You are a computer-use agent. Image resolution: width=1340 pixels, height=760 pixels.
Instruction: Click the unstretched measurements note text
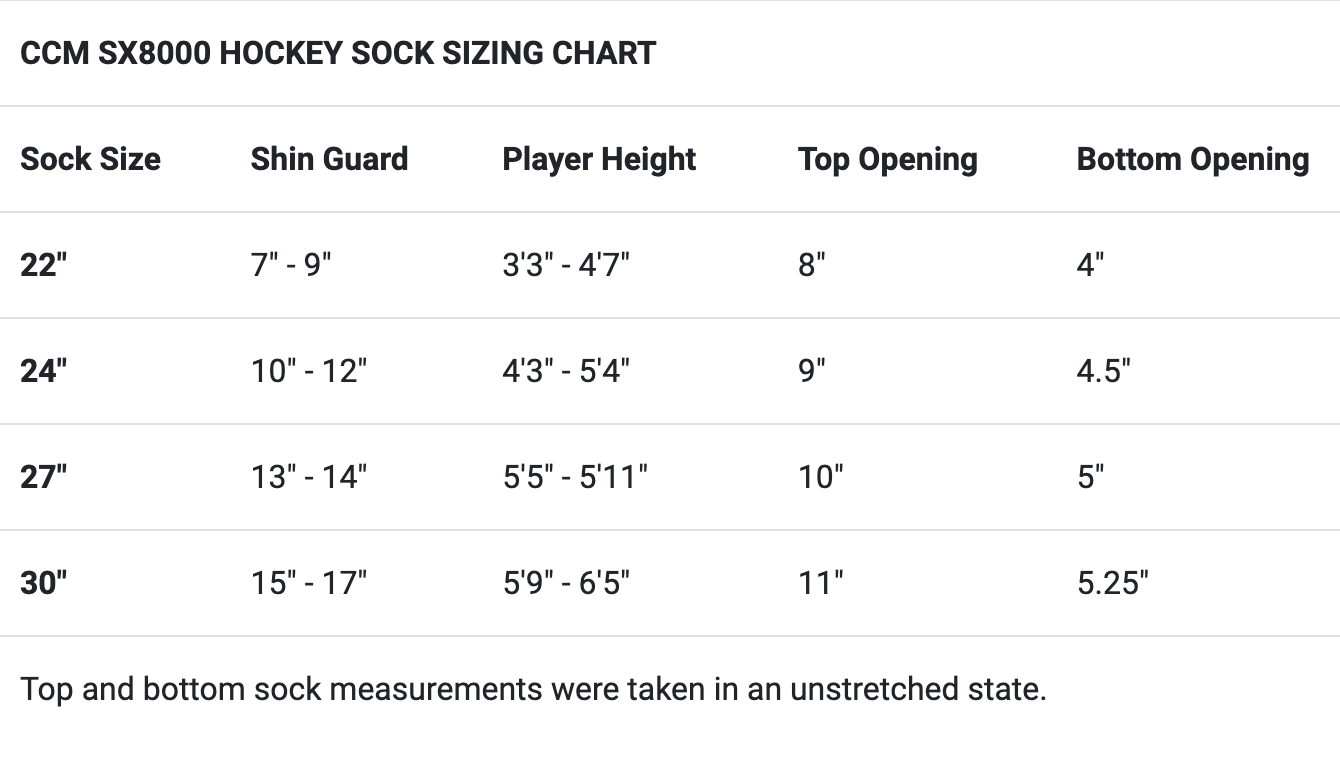click(x=533, y=689)
